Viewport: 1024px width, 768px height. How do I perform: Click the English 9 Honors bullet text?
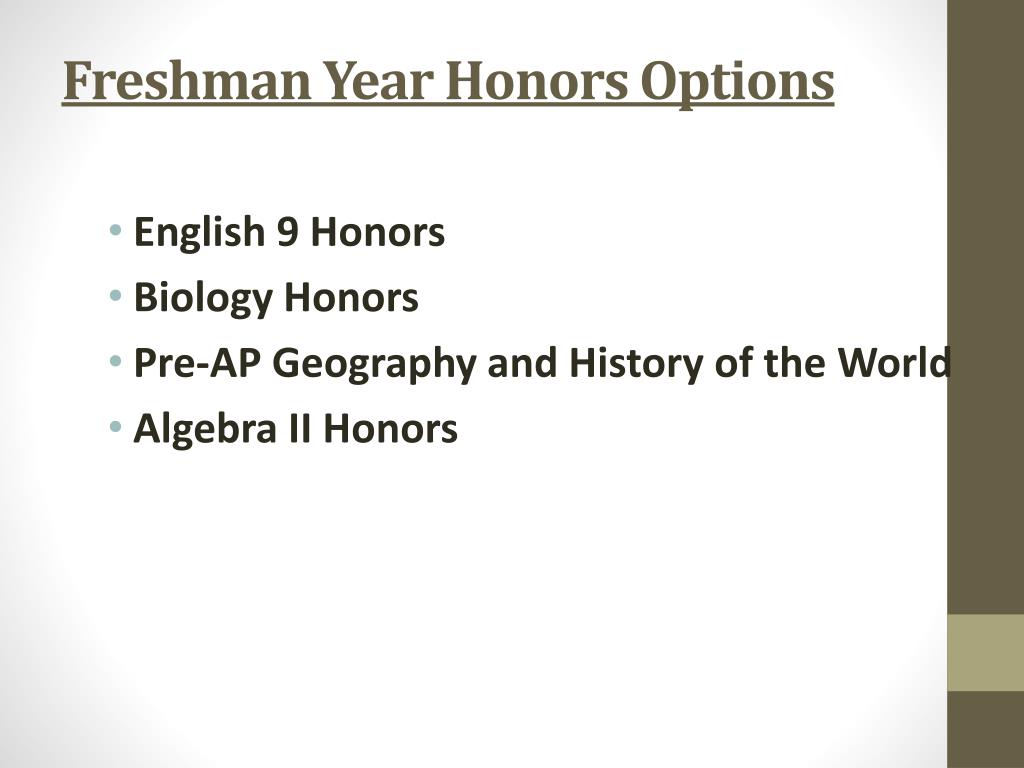(x=289, y=232)
